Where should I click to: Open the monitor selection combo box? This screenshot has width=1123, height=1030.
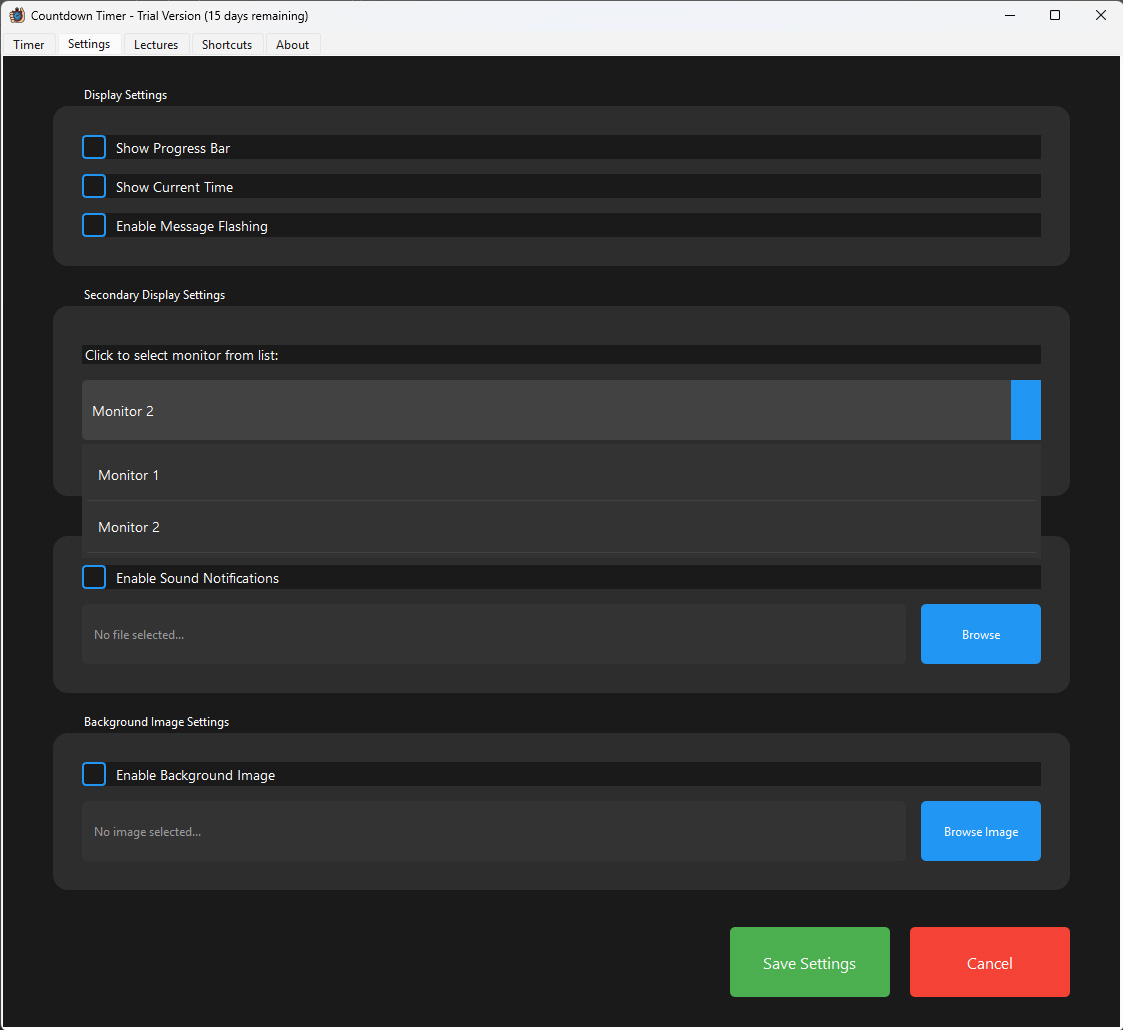click(545, 410)
